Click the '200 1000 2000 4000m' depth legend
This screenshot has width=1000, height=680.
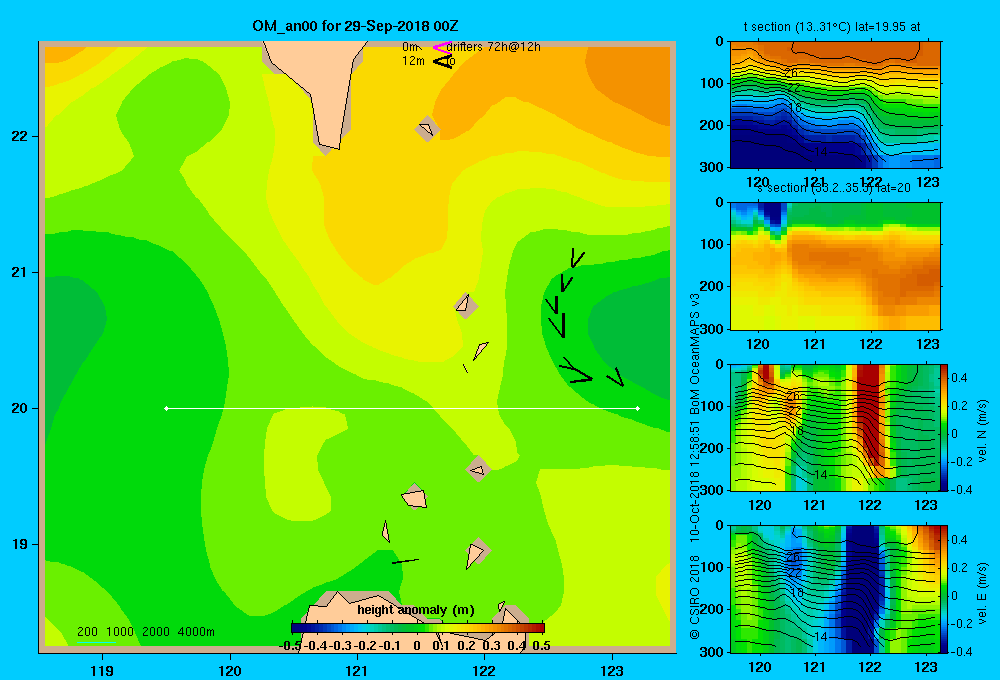point(145,632)
